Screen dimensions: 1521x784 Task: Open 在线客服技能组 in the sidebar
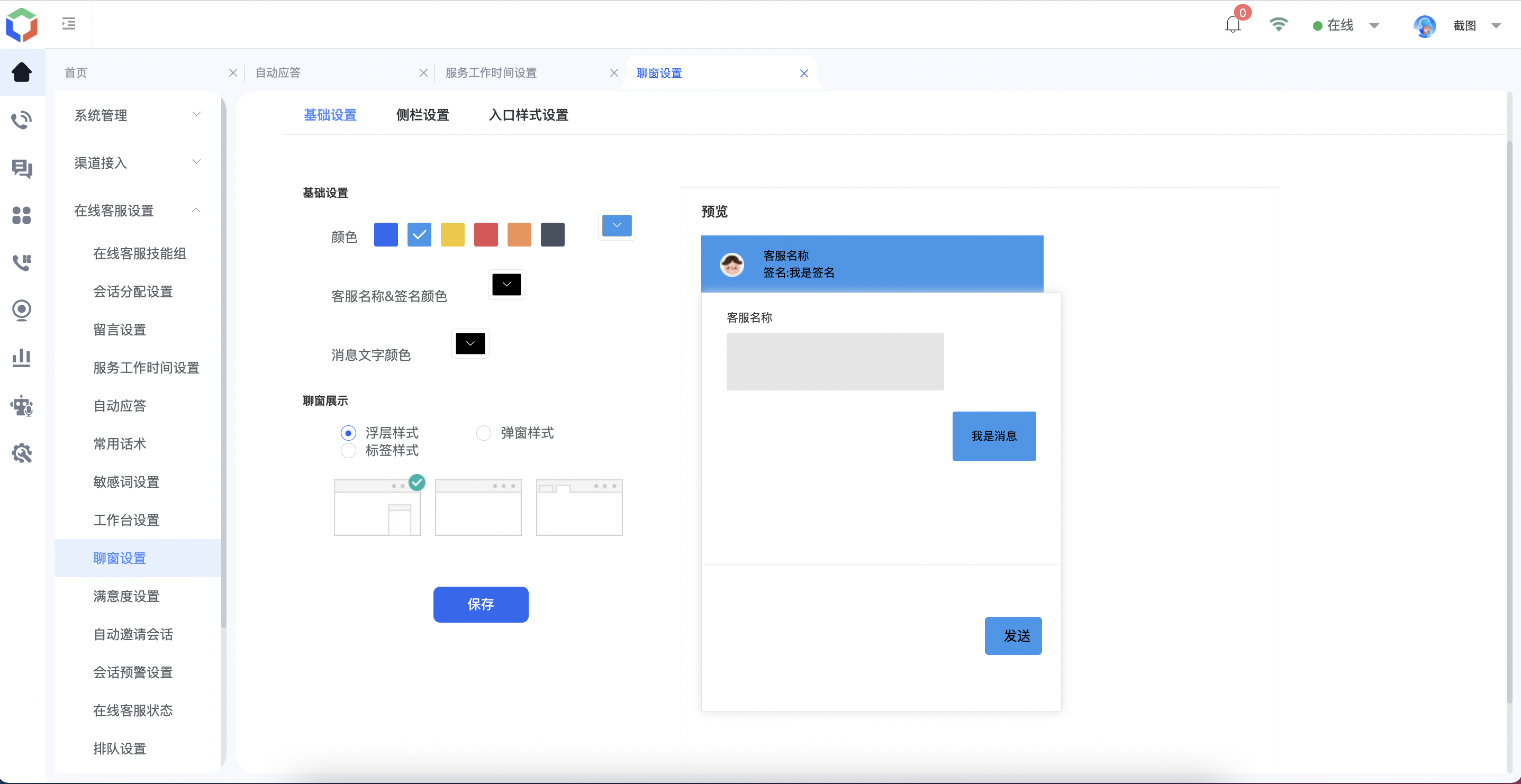pyautogui.click(x=139, y=253)
